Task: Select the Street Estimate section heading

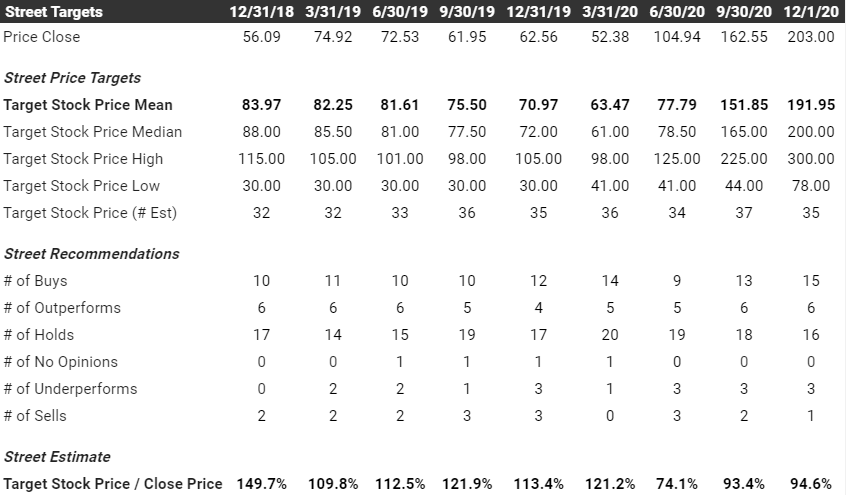Action: tap(57, 457)
